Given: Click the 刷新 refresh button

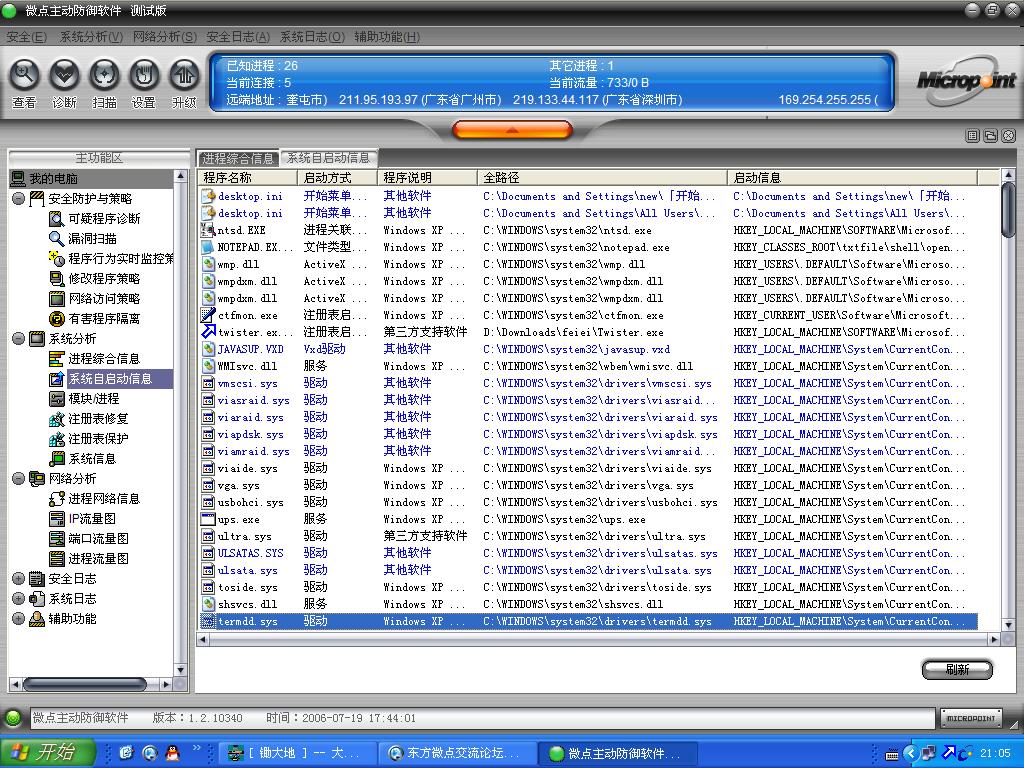Looking at the screenshot, I should pyautogui.click(x=957, y=669).
